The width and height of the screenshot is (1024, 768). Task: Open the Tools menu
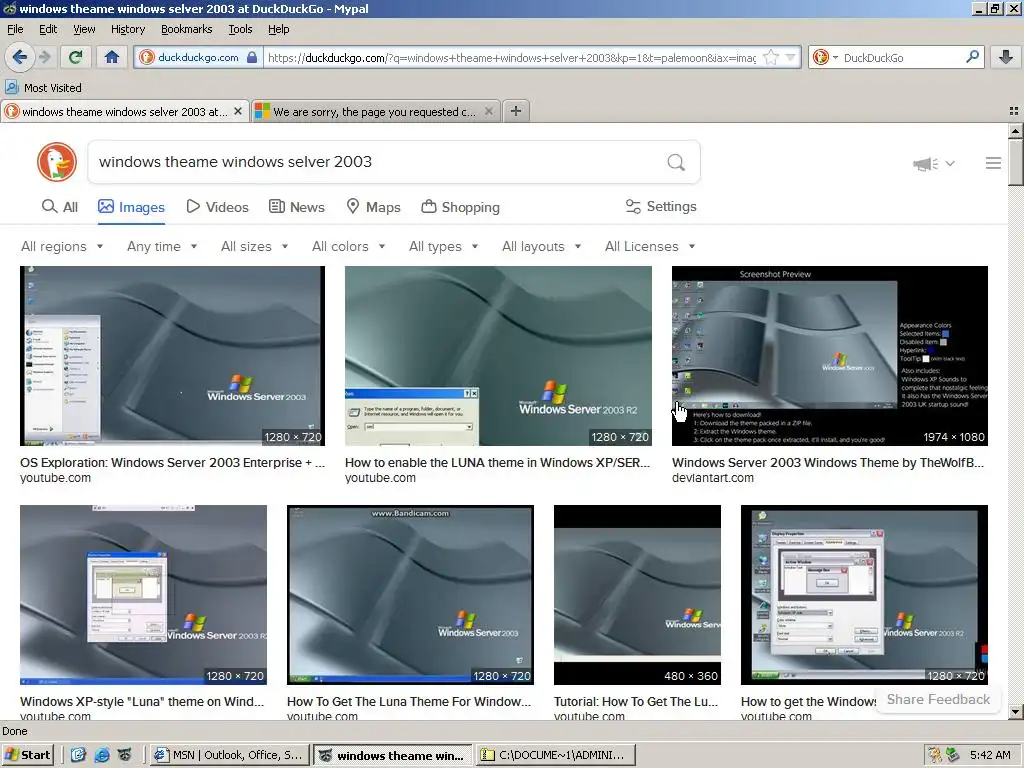tap(240, 29)
